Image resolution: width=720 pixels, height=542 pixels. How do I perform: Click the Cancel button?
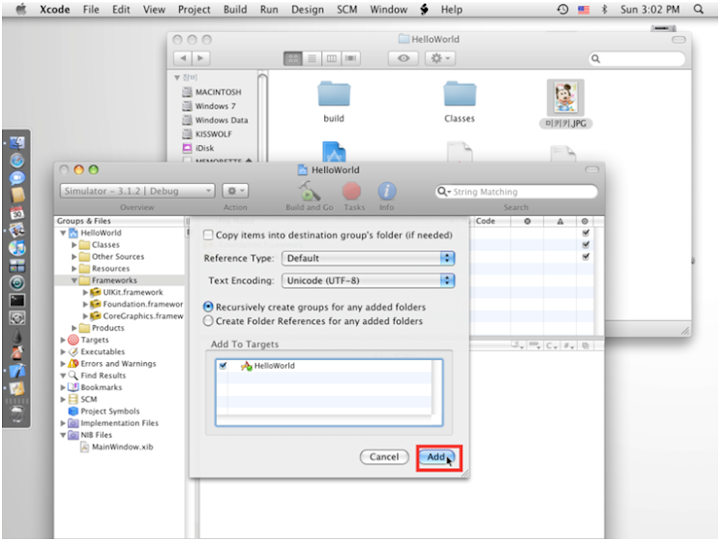pyautogui.click(x=384, y=457)
